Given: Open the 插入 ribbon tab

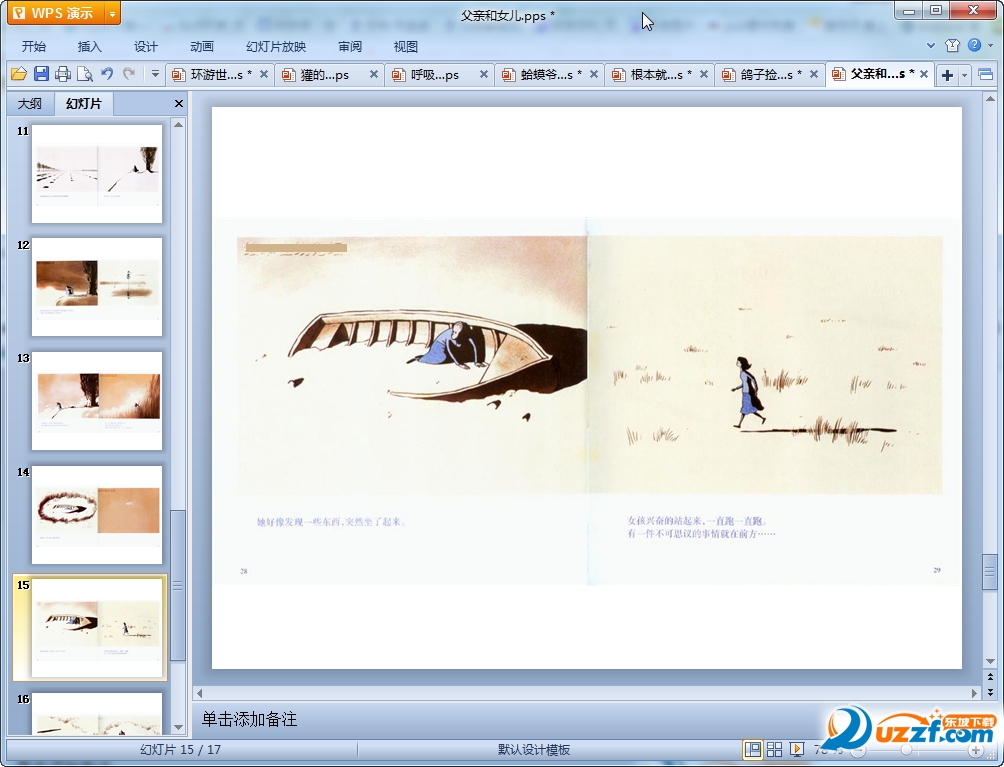Looking at the screenshot, I should tap(89, 47).
